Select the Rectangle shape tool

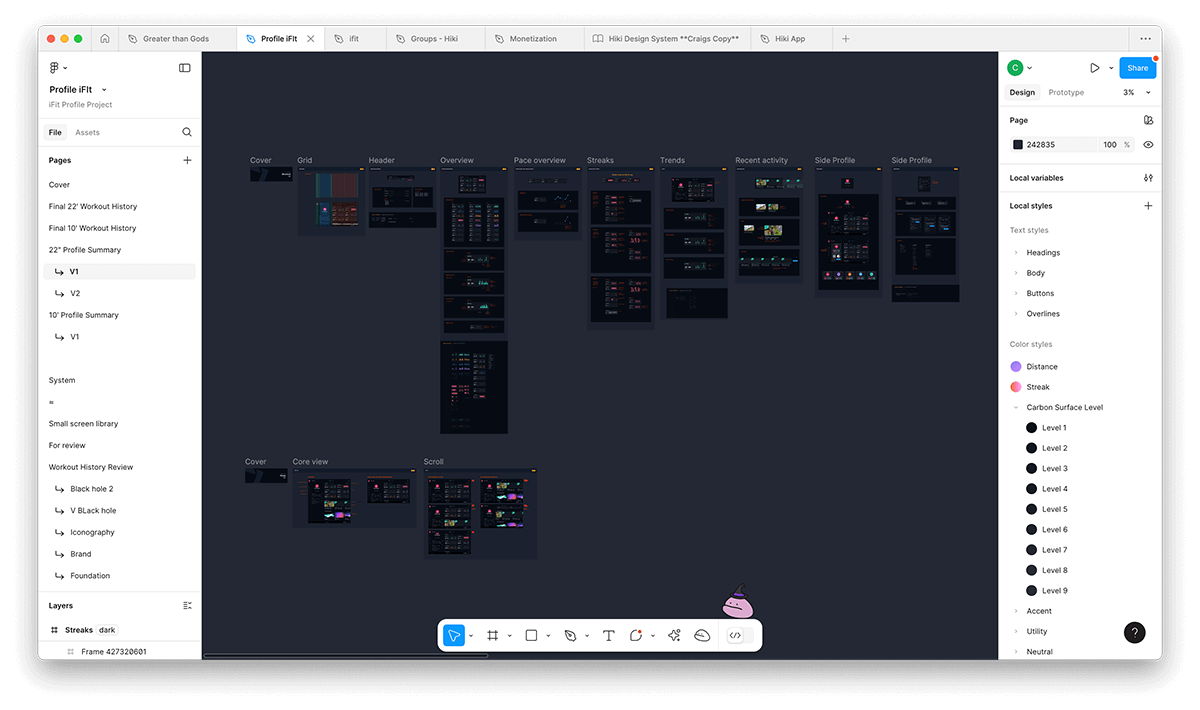pos(531,635)
